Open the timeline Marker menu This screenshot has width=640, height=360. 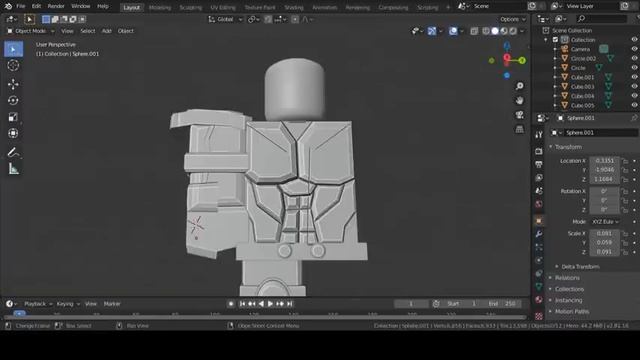[112, 304]
